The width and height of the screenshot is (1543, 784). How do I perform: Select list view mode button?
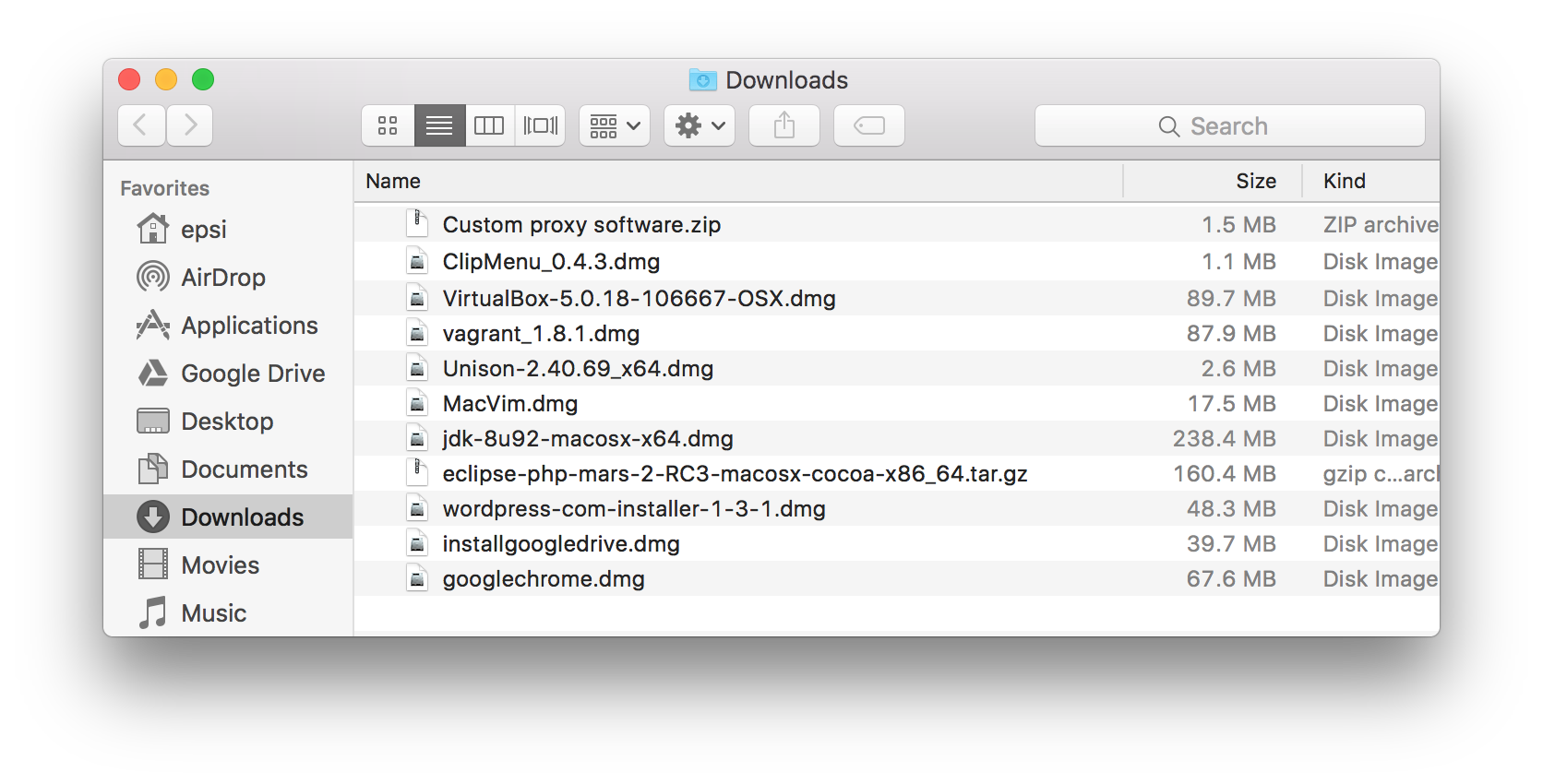pyautogui.click(x=439, y=125)
